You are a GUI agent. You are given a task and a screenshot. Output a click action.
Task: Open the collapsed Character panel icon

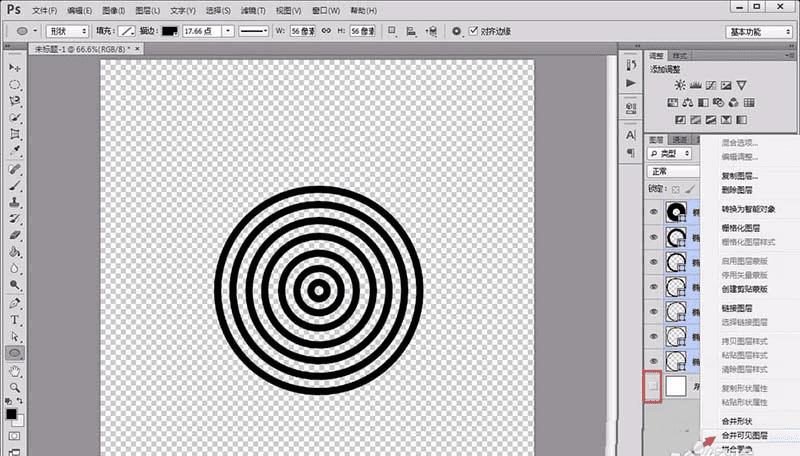click(x=631, y=135)
